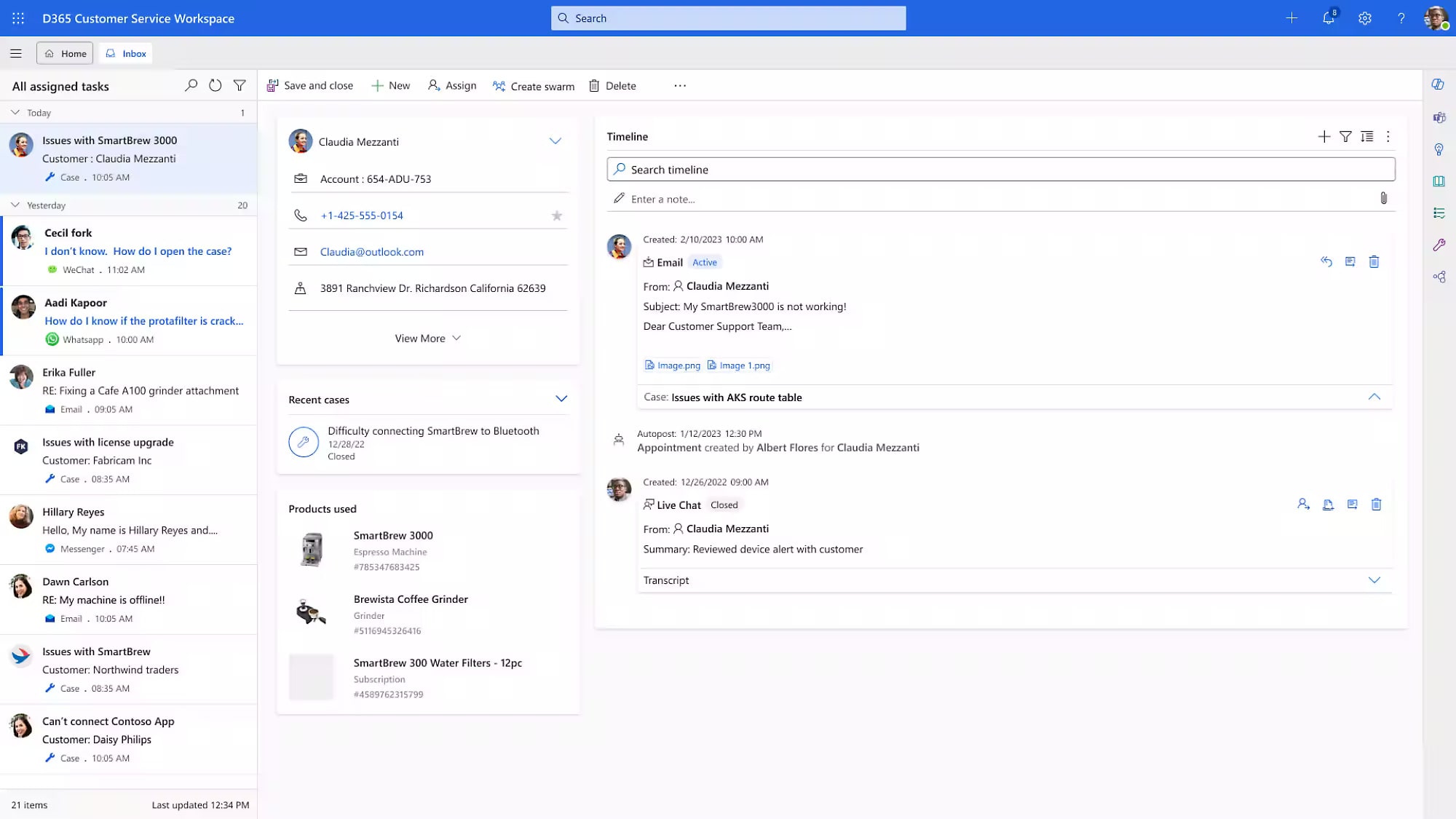Image resolution: width=1456 pixels, height=819 pixels.
Task: Click the delete icon on email entry
Action: coord(1375,261)
